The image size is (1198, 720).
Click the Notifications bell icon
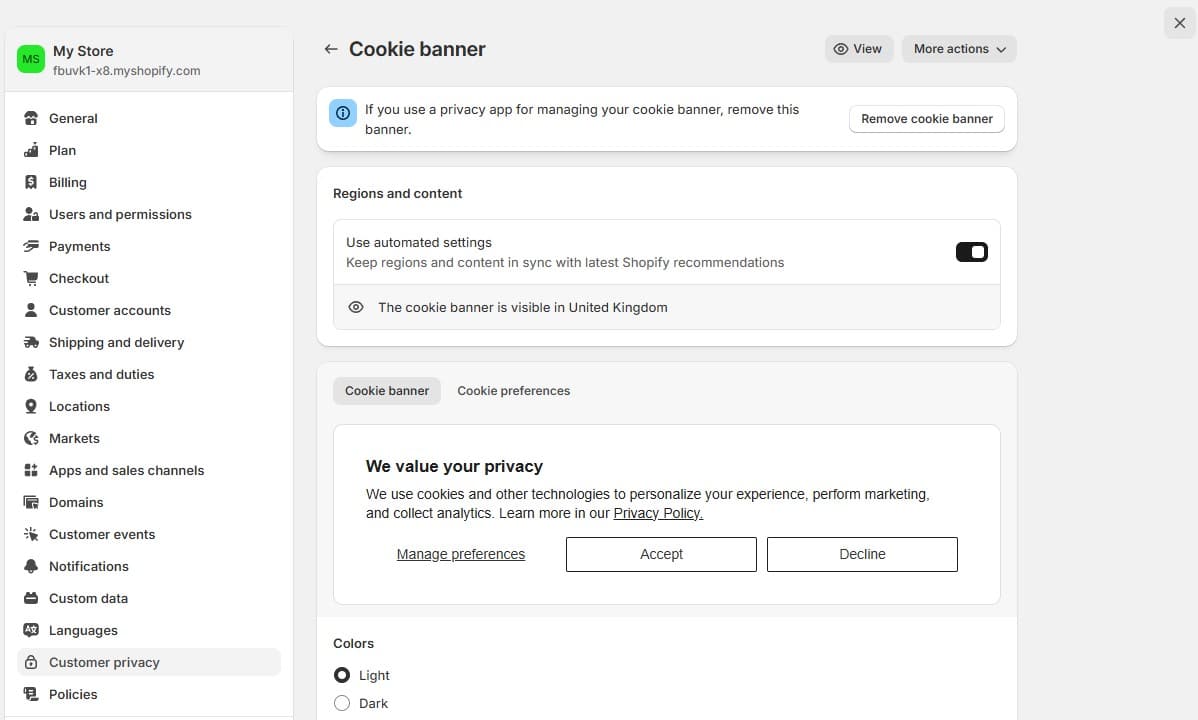point(31,566)
